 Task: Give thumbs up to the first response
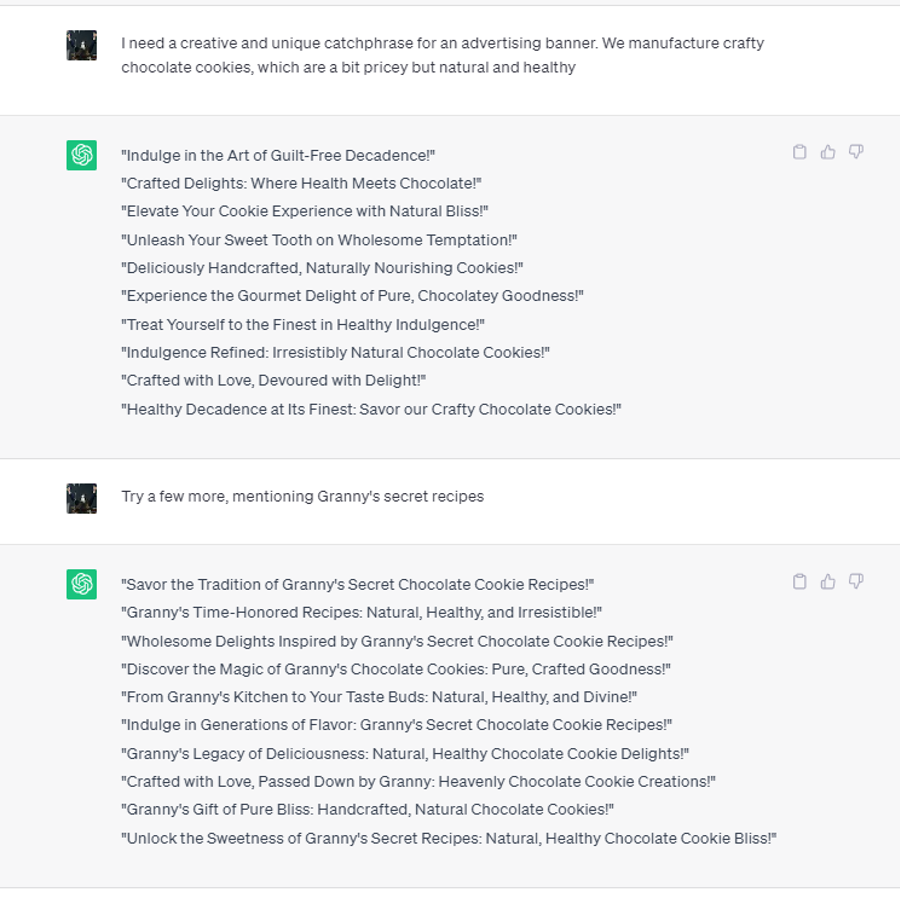pyautogui.click(x=828, y=152)
